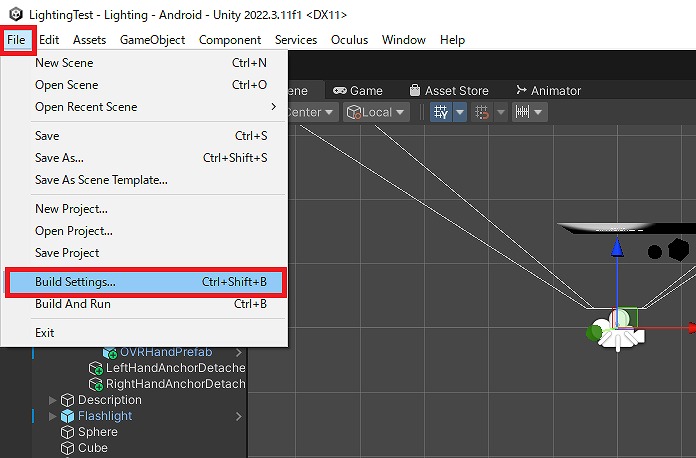Click the Animator tab icon

pos(521,90)
